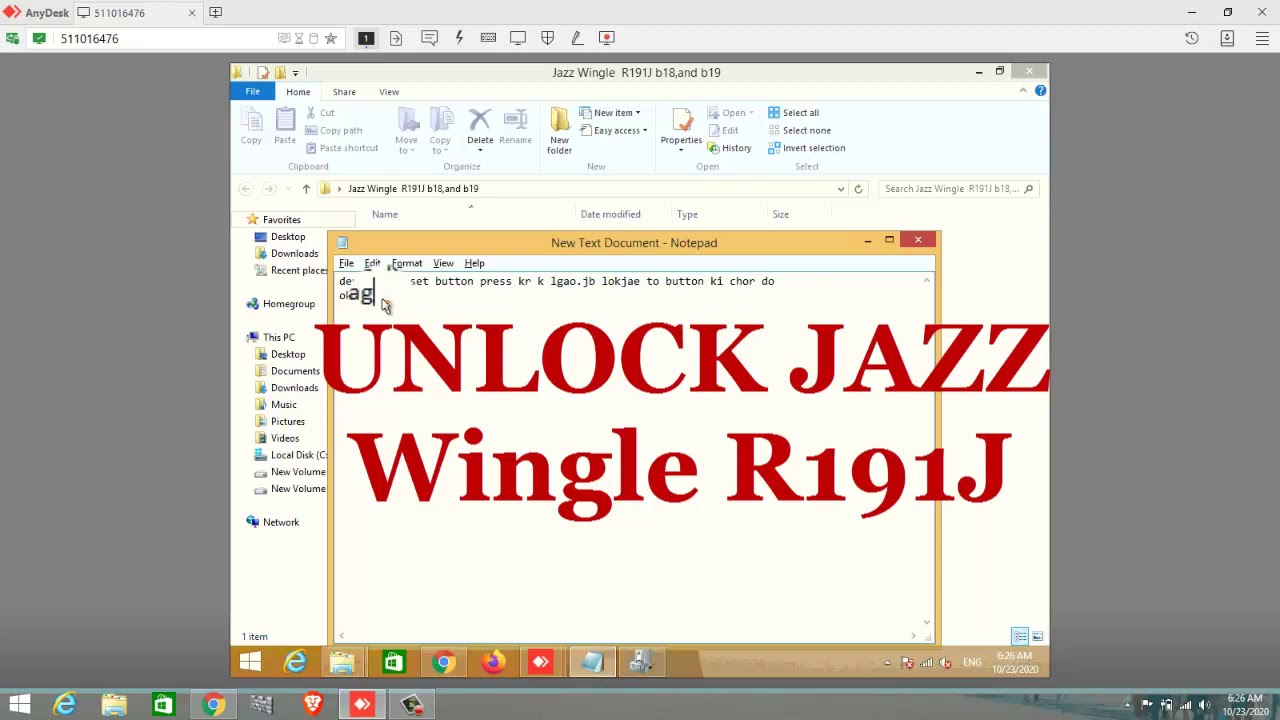1280x720 pixels.
Task: Add address to favorites star icon
Action: tap(330, 38)
